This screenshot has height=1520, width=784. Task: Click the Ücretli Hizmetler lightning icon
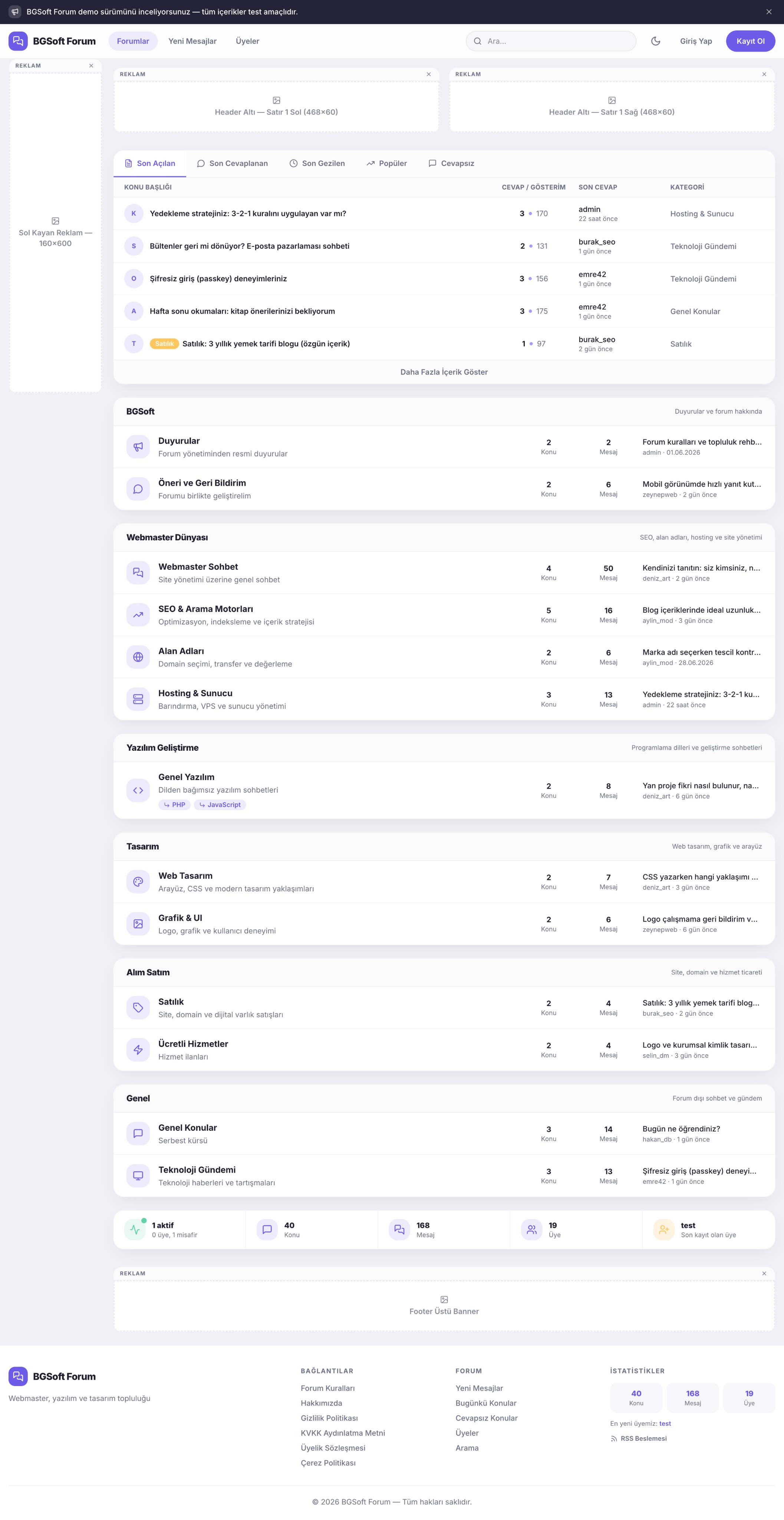coord(138,1050)
